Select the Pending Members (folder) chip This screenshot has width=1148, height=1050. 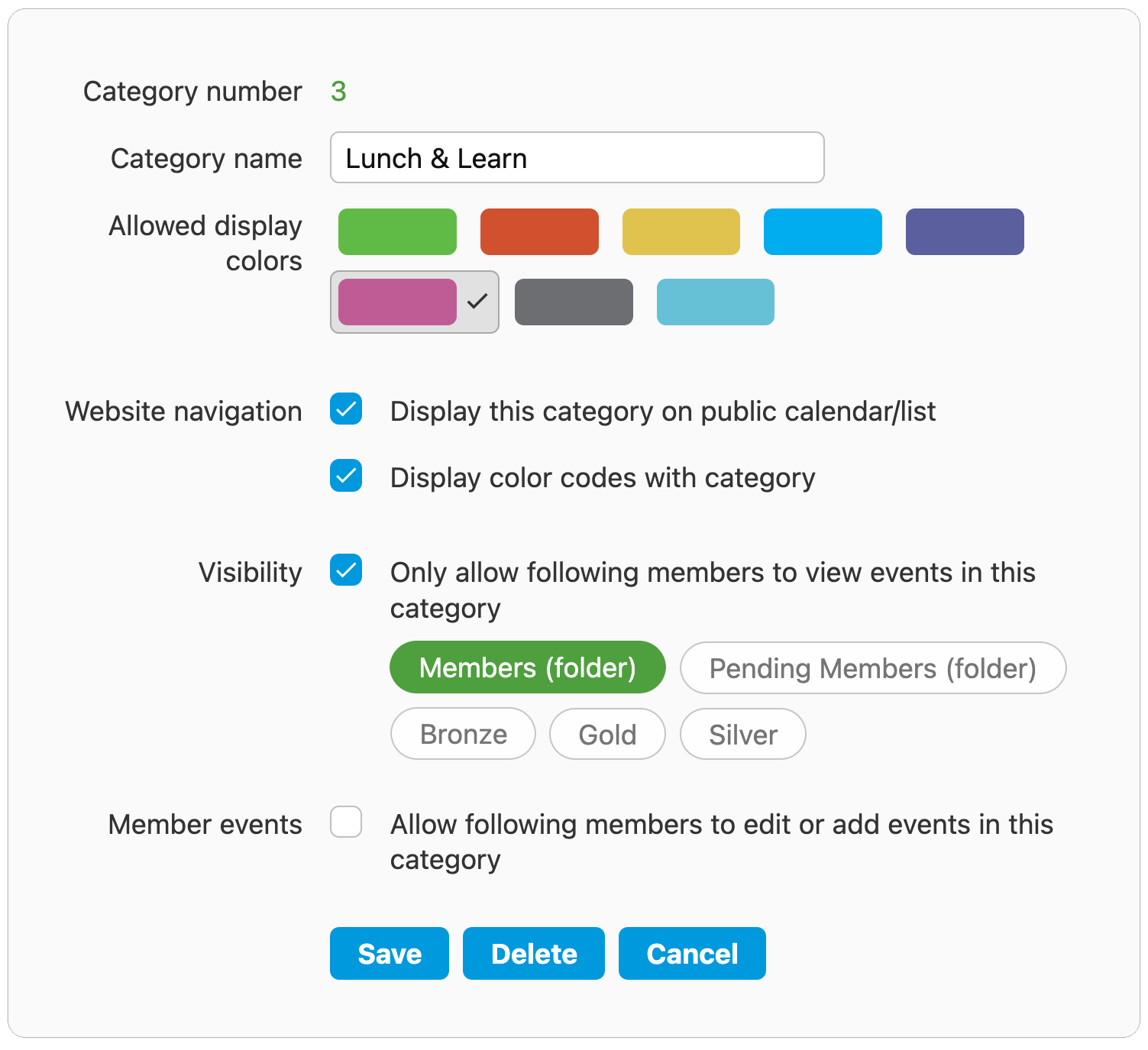pyautogui.click(x=872, y=668)
